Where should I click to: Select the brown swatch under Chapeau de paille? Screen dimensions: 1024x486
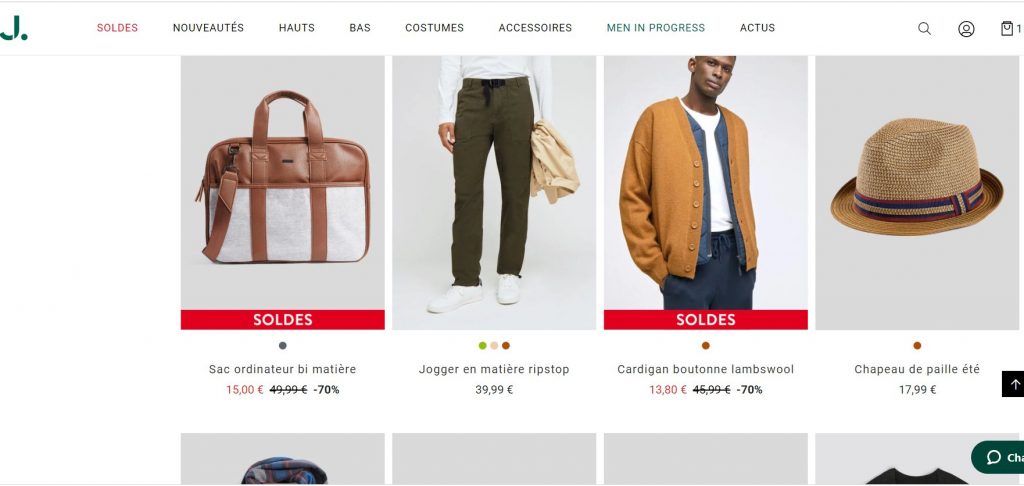coord(917,346)
